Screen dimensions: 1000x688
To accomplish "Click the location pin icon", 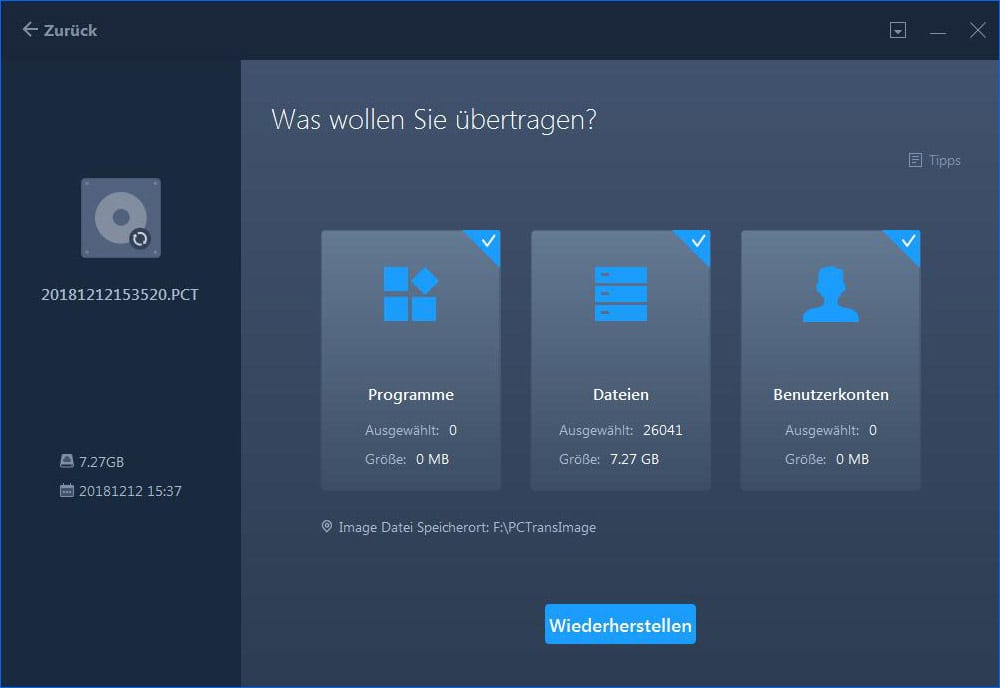I will pos(327,527).
